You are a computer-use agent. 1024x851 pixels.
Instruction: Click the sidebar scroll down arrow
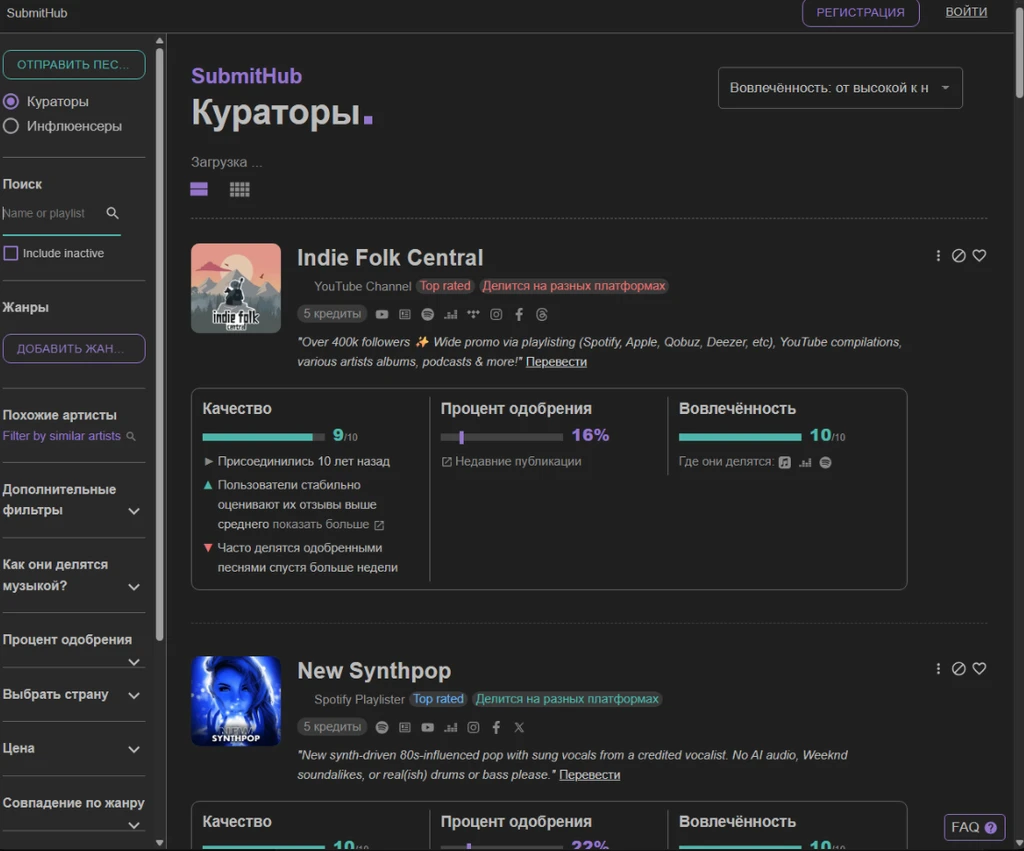click(x=159, y=843)
